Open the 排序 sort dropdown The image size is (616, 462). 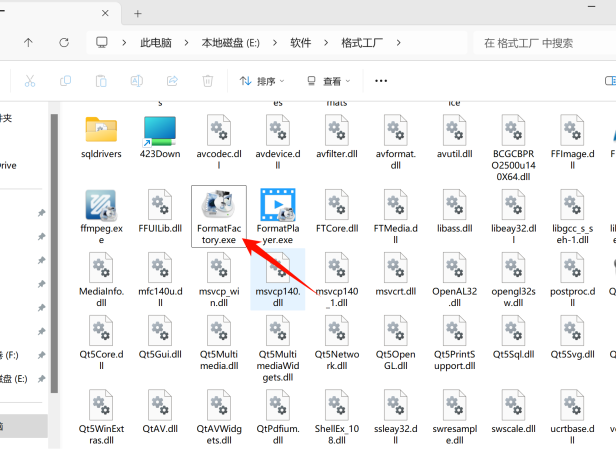[262, 81]
